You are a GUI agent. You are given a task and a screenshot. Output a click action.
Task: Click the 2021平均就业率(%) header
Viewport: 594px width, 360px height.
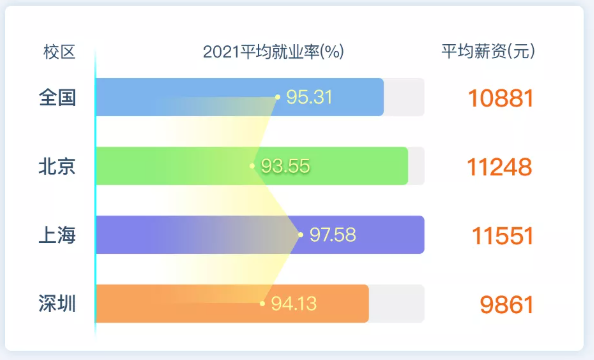point(273,52)
